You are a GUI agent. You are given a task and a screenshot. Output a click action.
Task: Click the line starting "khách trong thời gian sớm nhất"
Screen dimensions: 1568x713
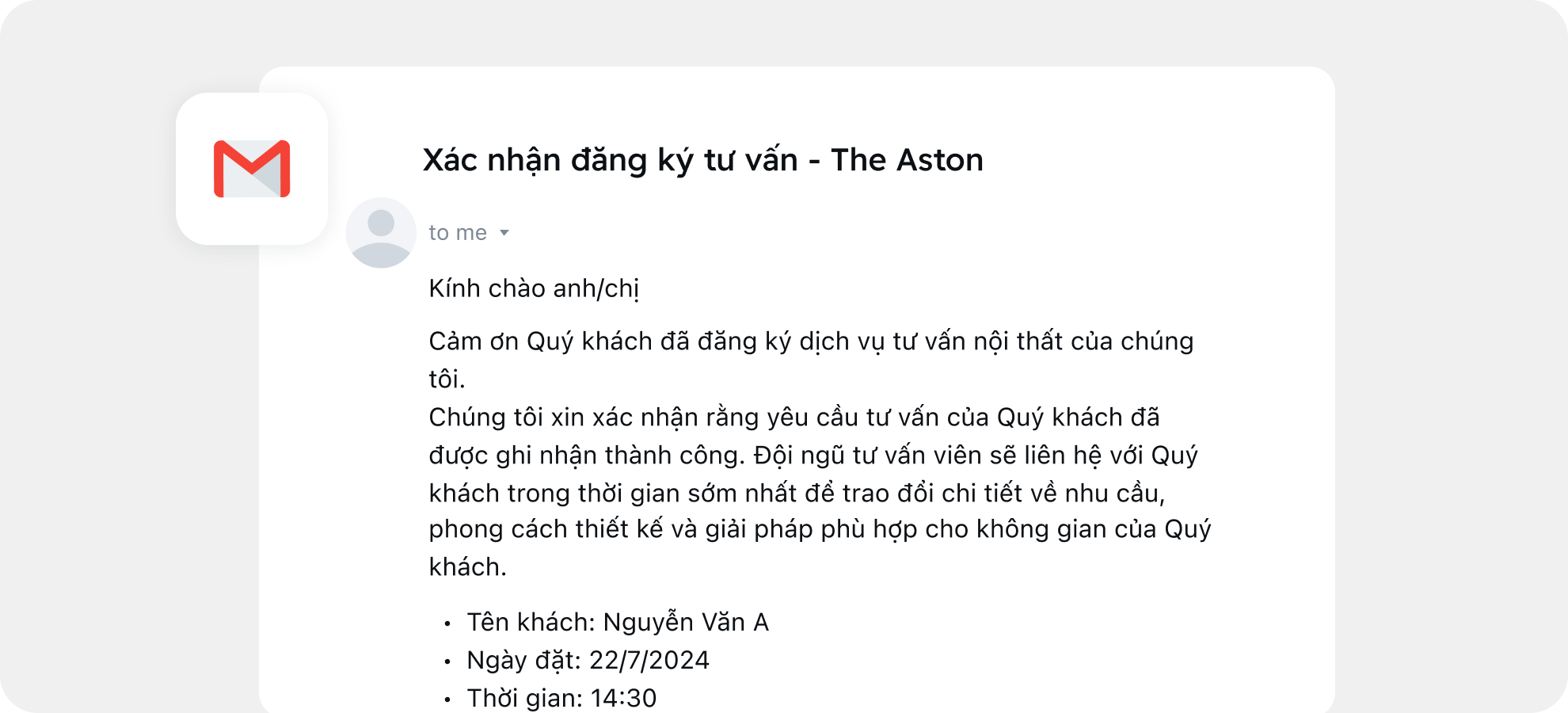pyautogui.click(x=796, y=494)
